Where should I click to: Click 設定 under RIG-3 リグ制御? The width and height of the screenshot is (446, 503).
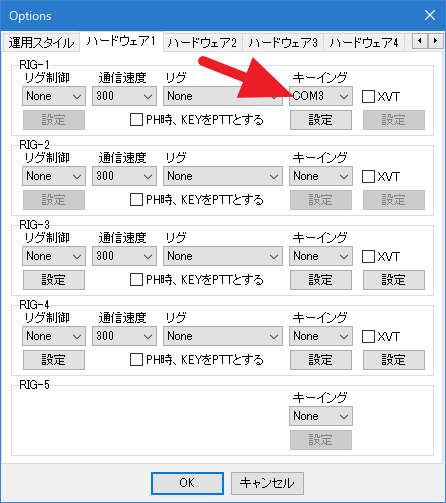point(54,280)
